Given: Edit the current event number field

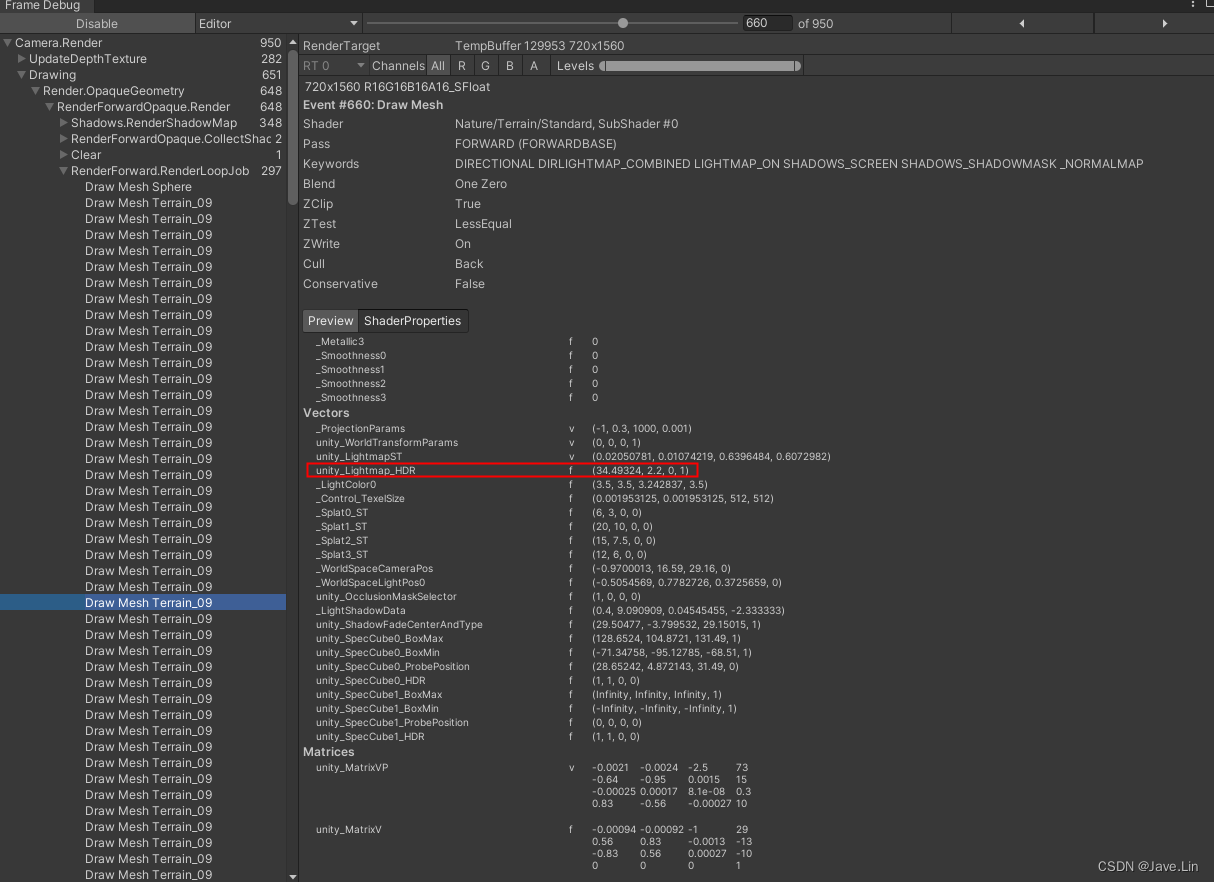Looking at the screenshot, I should (x=767, y=23).
